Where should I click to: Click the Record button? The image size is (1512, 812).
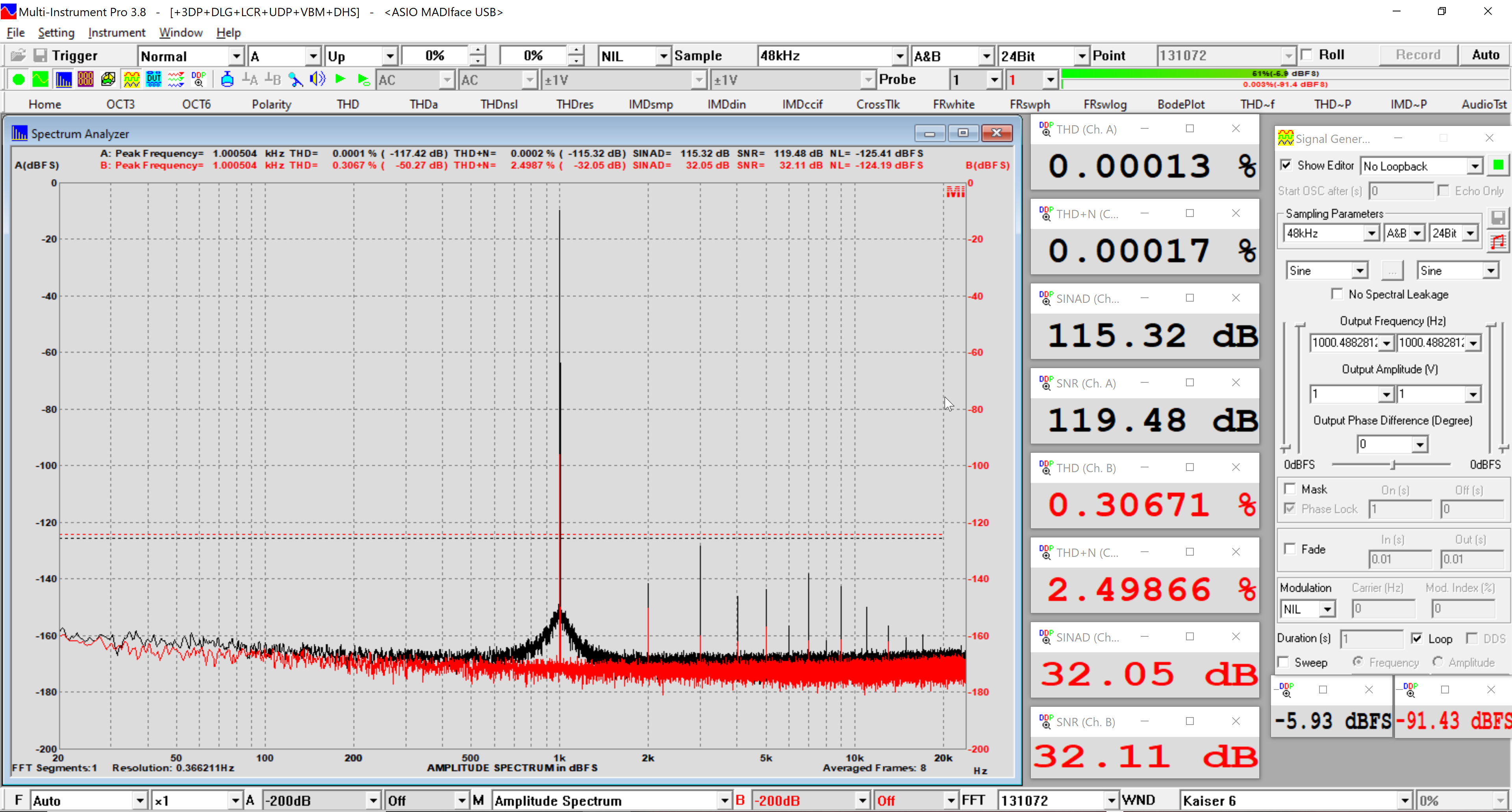[x=1418, y=55]
